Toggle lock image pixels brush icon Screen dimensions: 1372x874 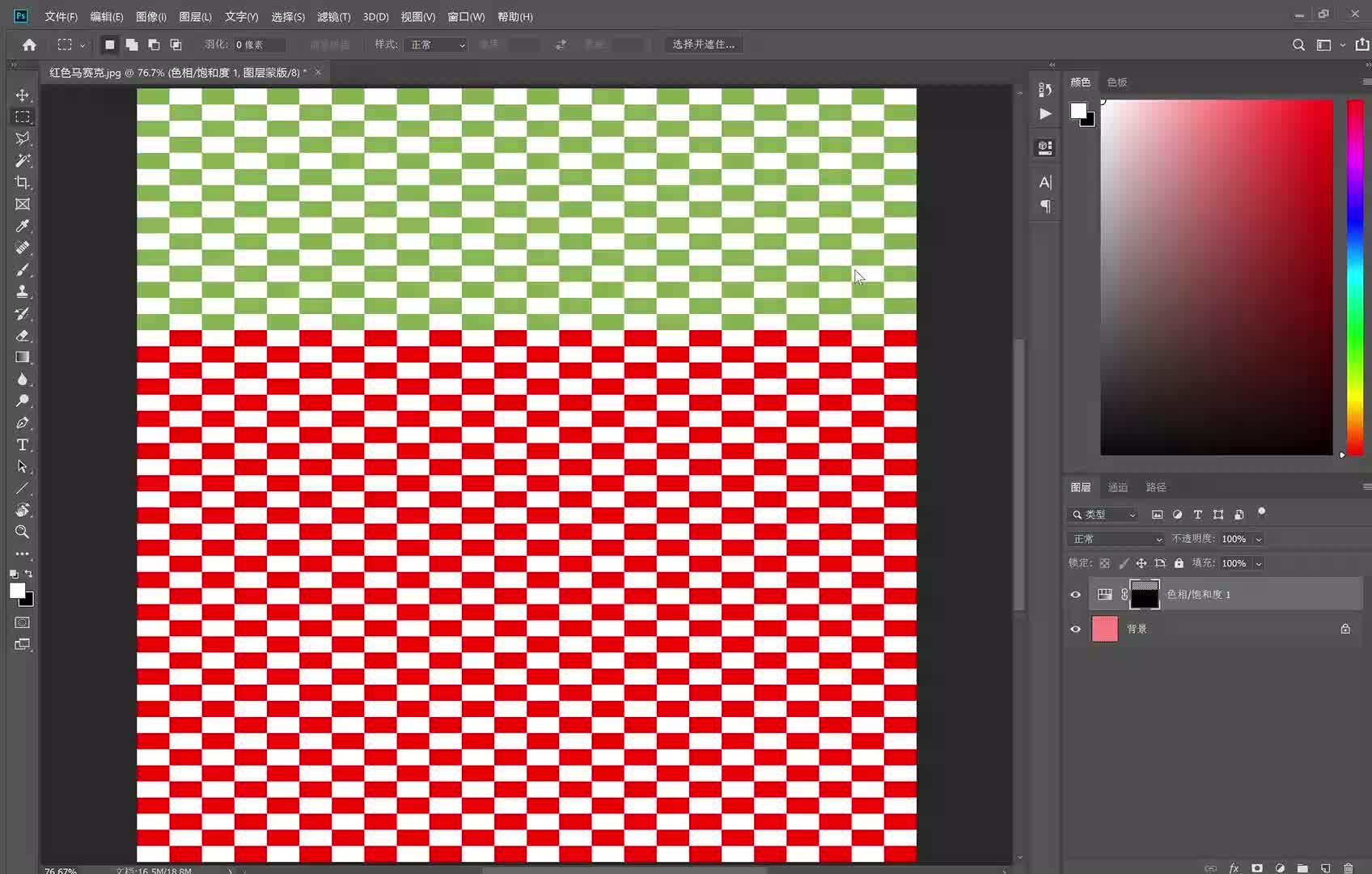click(1123, 563)
